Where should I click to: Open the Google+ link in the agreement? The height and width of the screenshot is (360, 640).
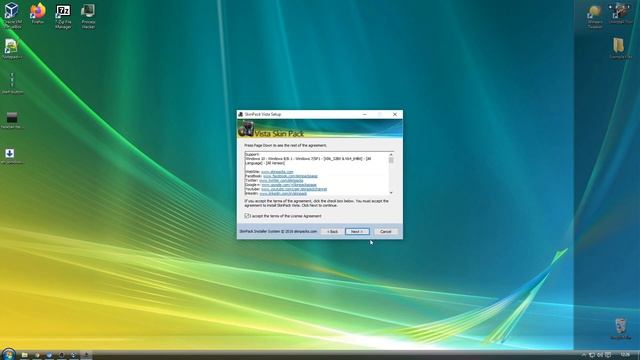coord(289,185)
